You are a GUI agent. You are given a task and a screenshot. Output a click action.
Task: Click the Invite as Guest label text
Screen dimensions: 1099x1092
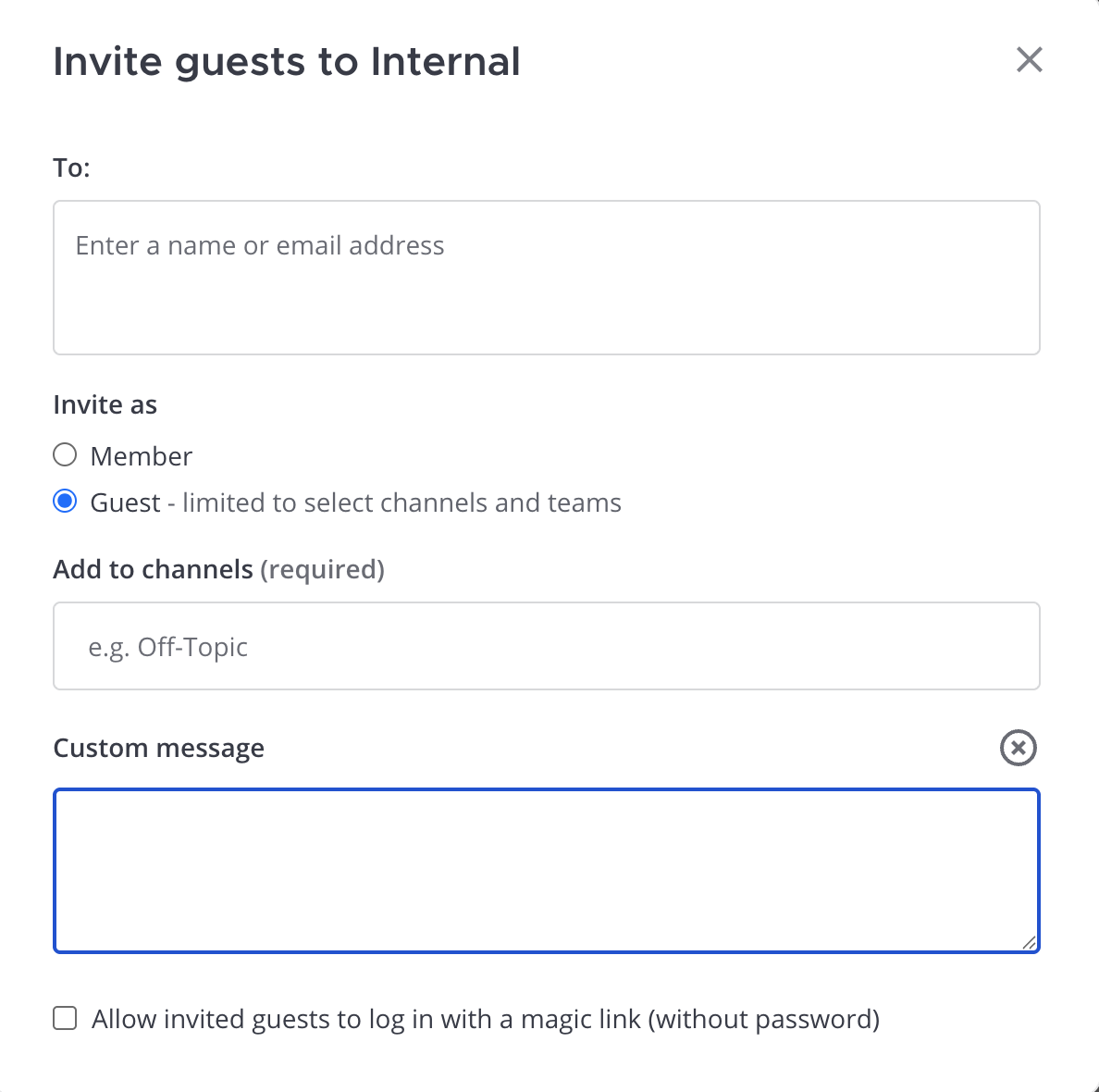(126, 502)
